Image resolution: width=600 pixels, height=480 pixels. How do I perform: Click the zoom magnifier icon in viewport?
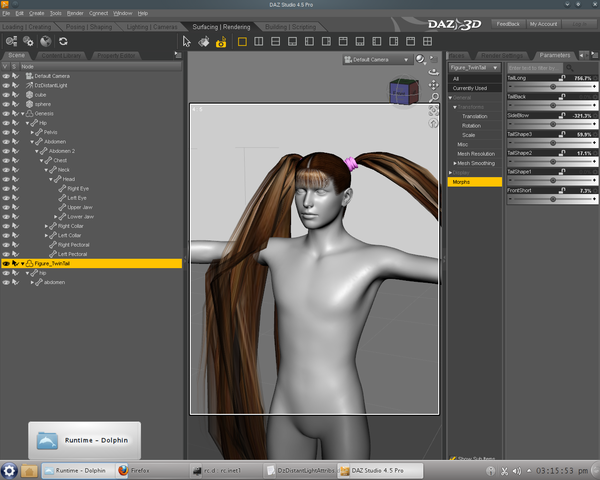434,97
